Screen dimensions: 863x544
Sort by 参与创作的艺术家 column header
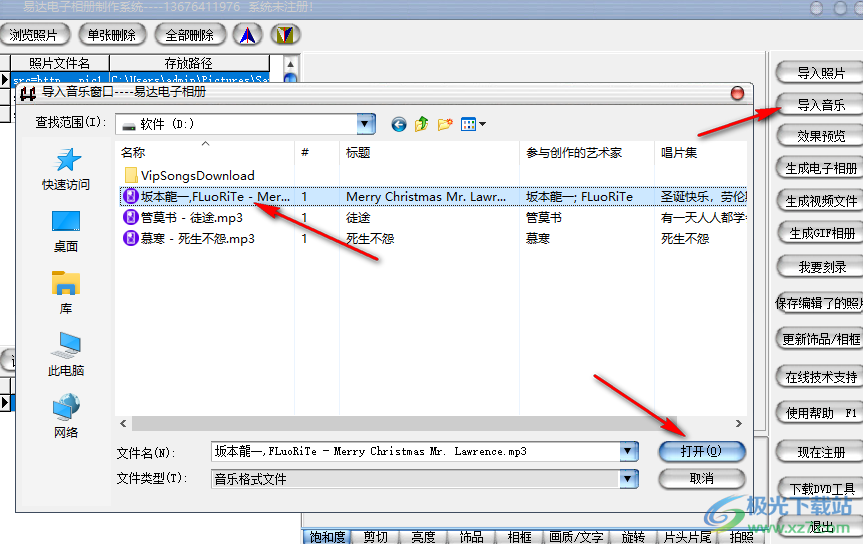(587, 153)
